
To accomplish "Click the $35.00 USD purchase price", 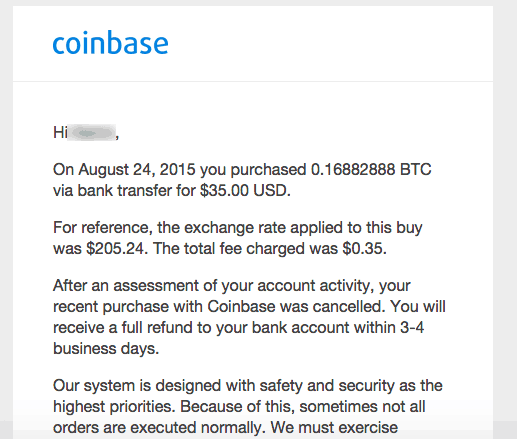I will pos(244,191).
